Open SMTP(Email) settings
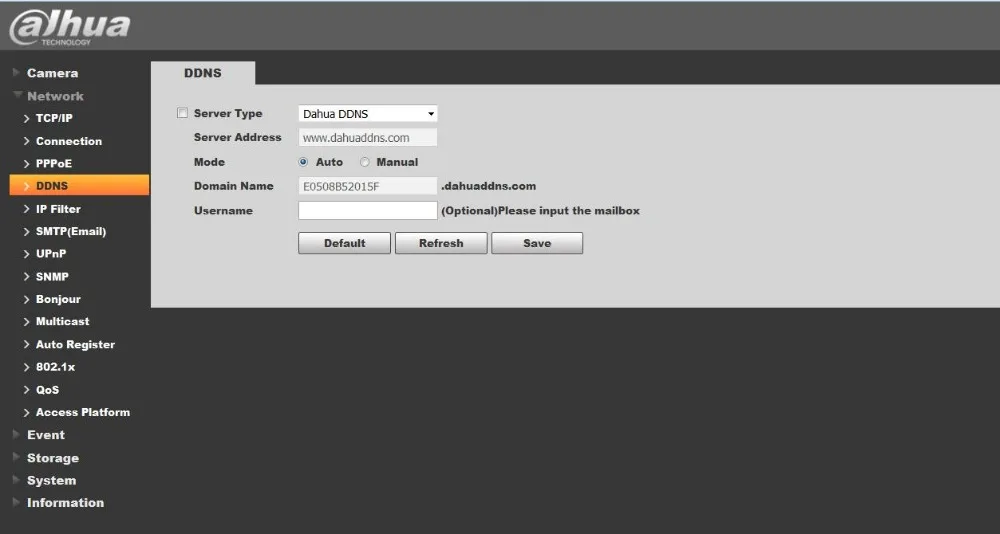 pyautogui.click(x=71, y=232)
